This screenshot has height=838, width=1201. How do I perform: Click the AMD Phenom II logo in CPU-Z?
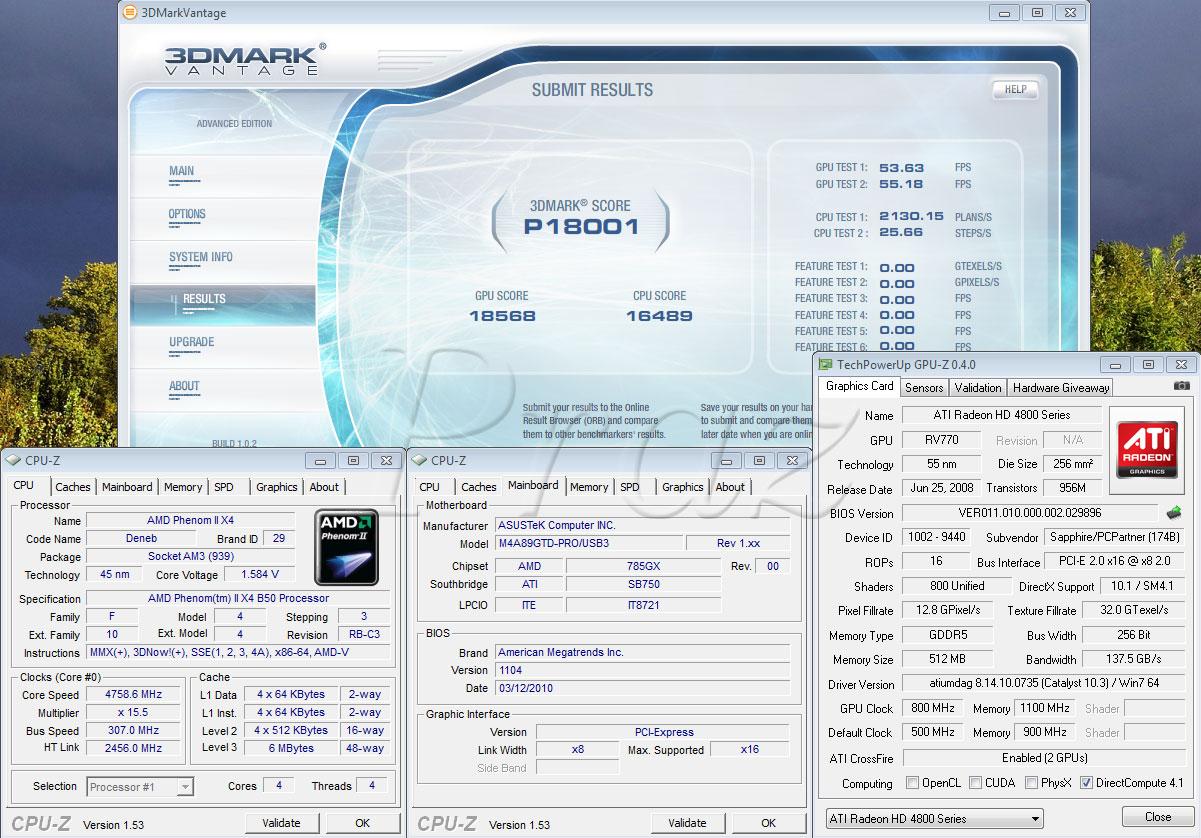346,547
